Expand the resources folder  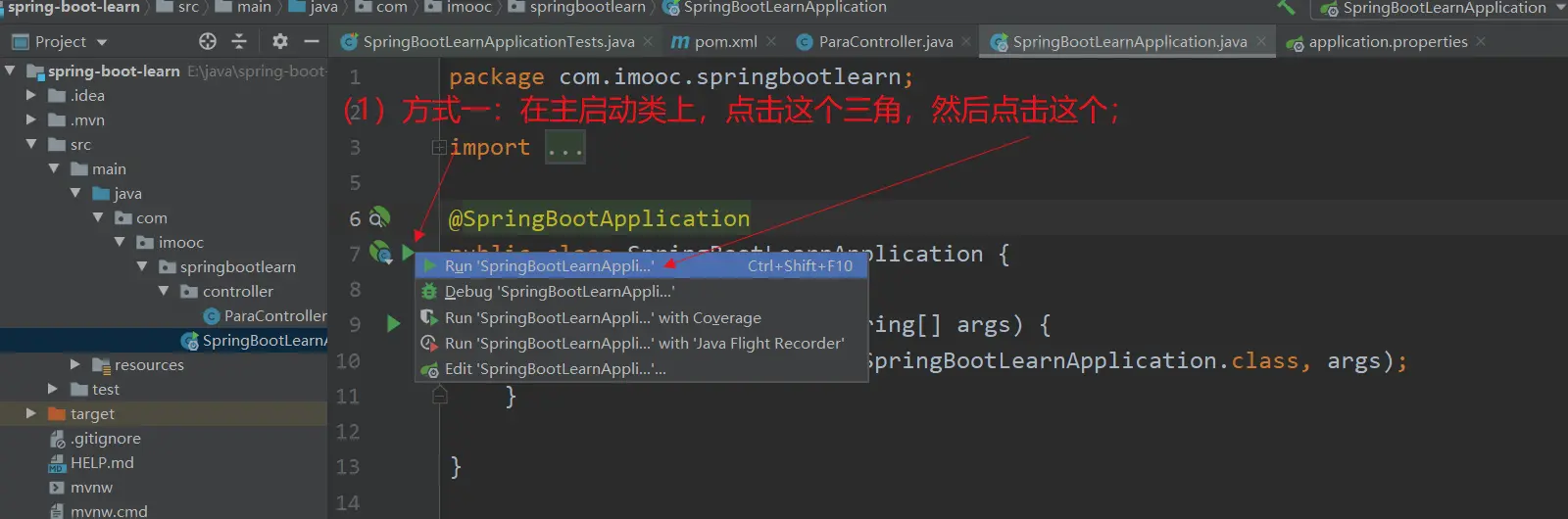coord(75,364)
